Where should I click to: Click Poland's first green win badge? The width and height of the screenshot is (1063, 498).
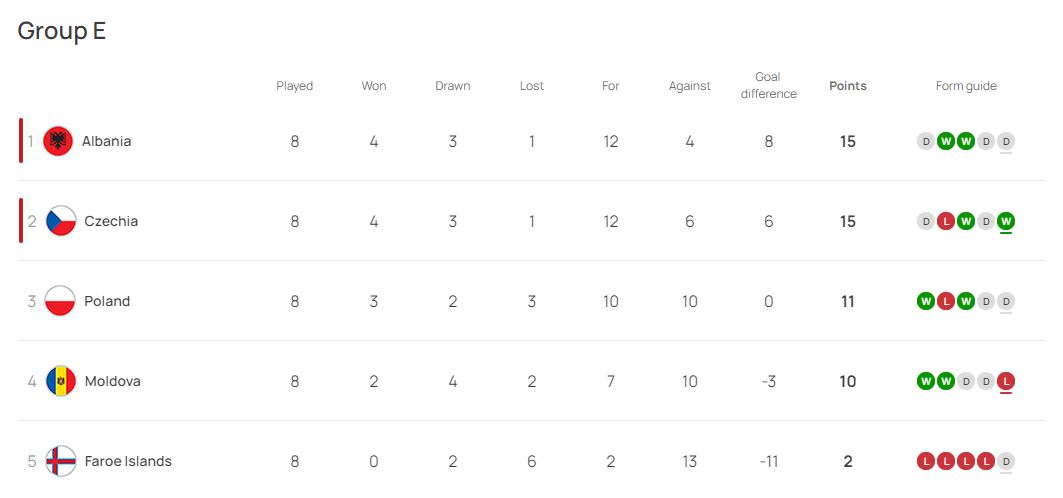pos(926,301)
